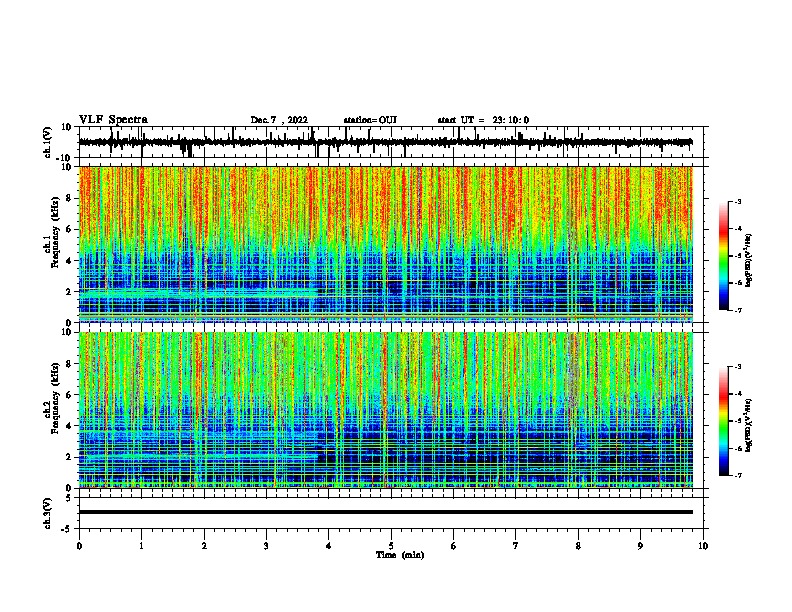Click time axis tick label 9
This screenshot has width=792, height=612.
pyautogui.click(x=640, y=546)
